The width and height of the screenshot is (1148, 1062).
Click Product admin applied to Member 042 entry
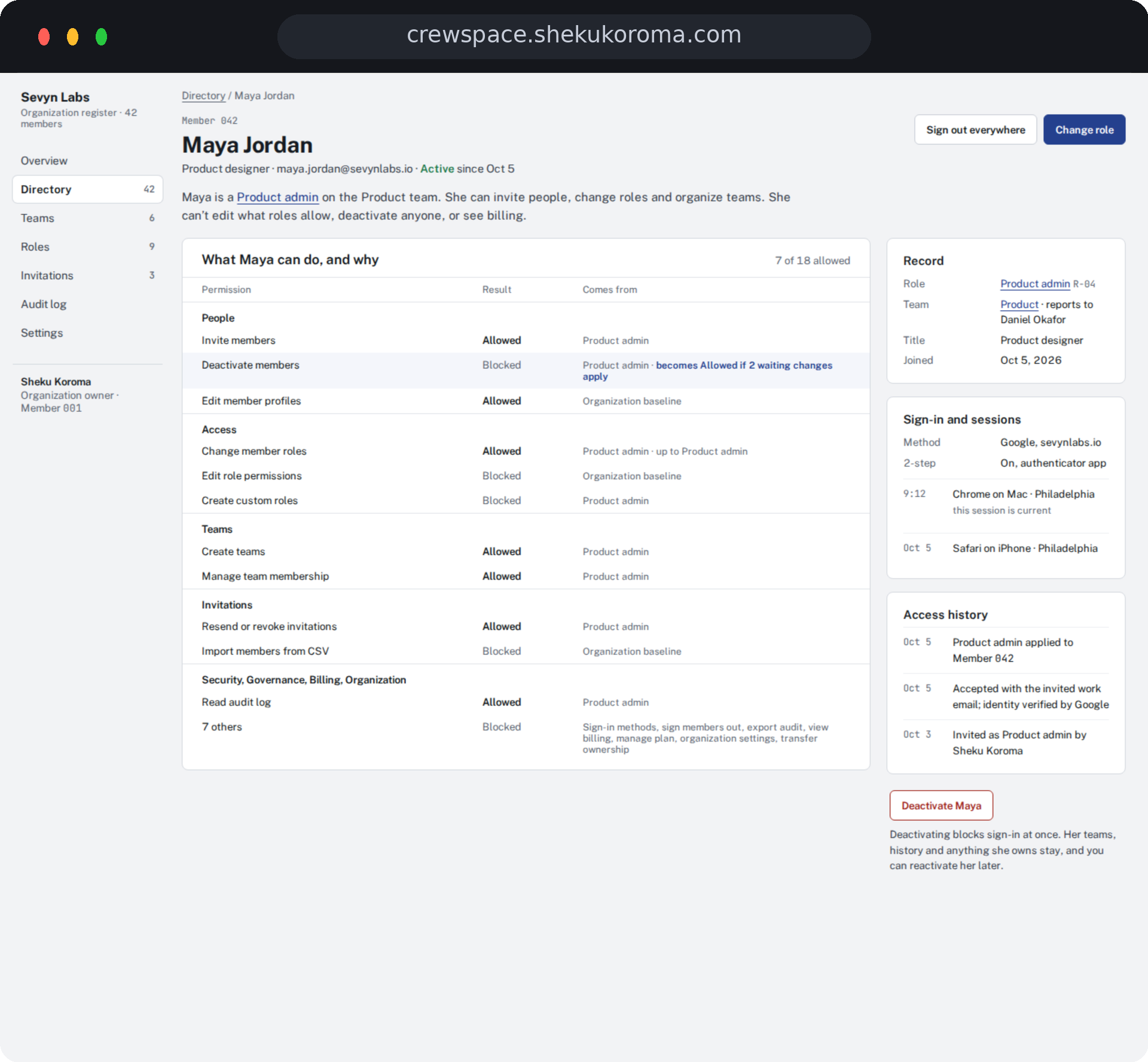1006,650
